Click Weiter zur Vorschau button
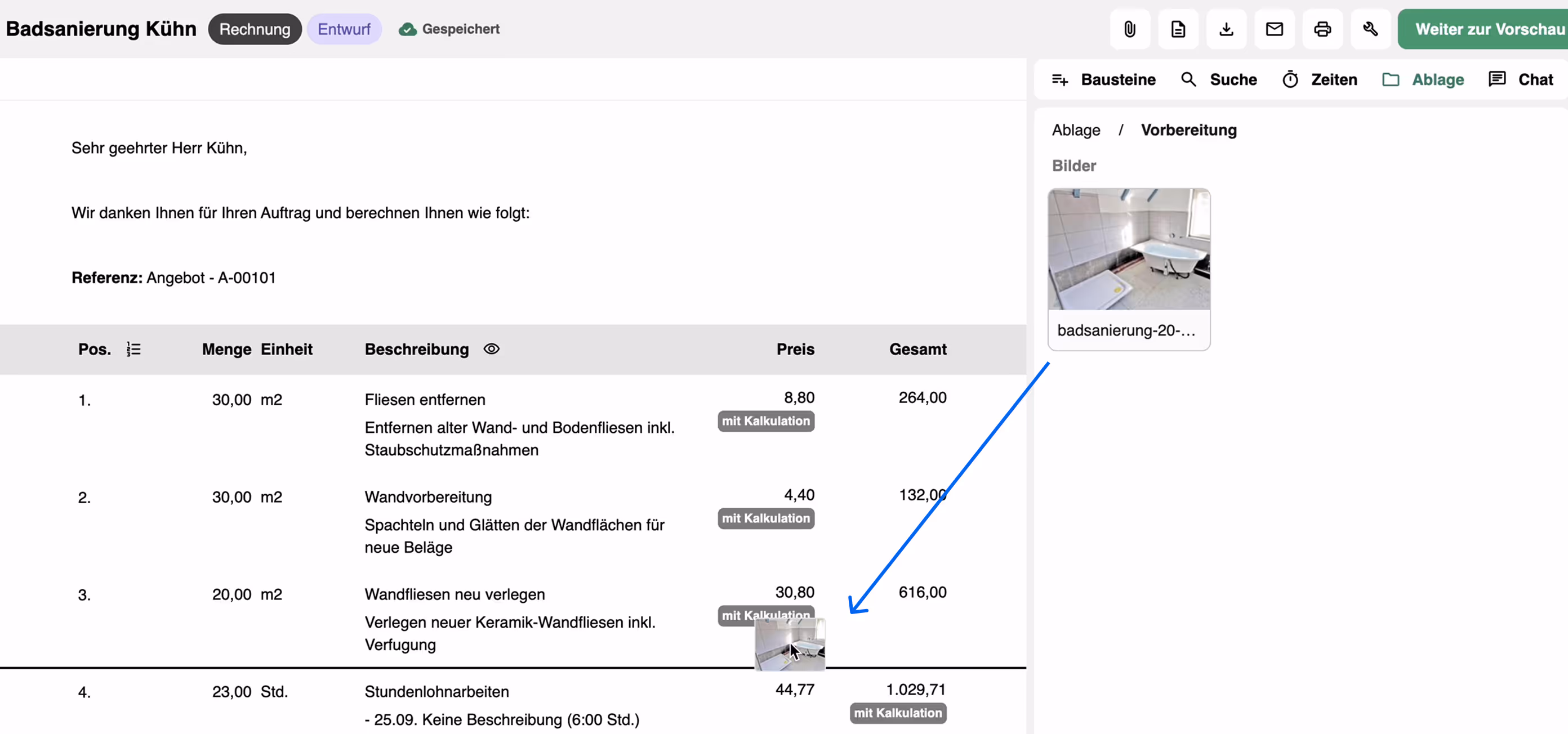 pyautogui.click(x=1485, y=29)
